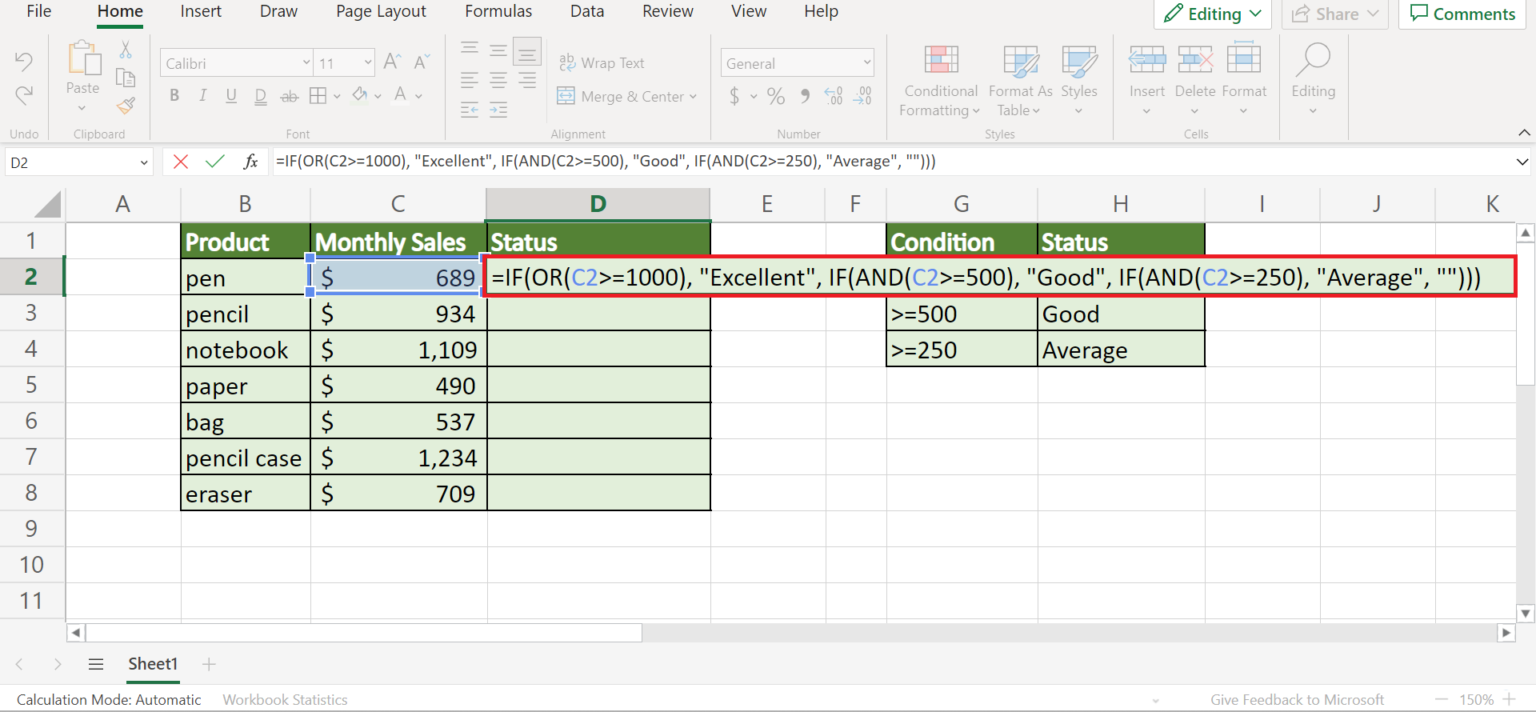
Task: Open the Number Format combo box
Action: [x=796, y=62]
